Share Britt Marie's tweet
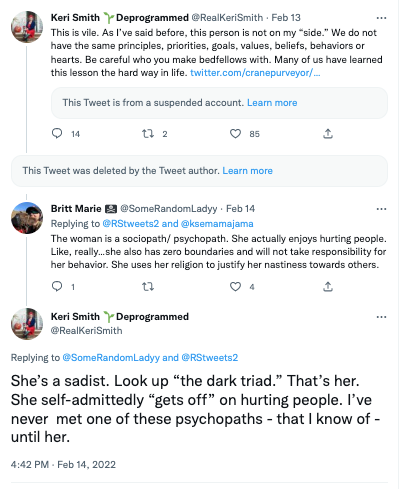Screen dimensions: 399x489 coord(328,286)
